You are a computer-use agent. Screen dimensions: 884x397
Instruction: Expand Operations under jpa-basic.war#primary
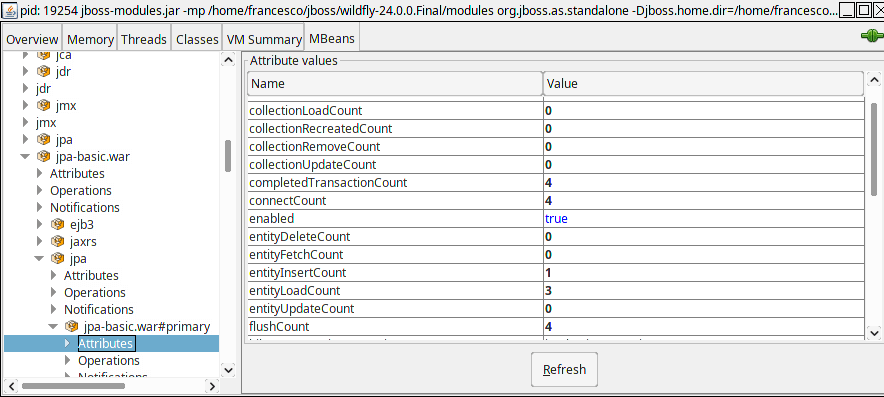point(67,360)
